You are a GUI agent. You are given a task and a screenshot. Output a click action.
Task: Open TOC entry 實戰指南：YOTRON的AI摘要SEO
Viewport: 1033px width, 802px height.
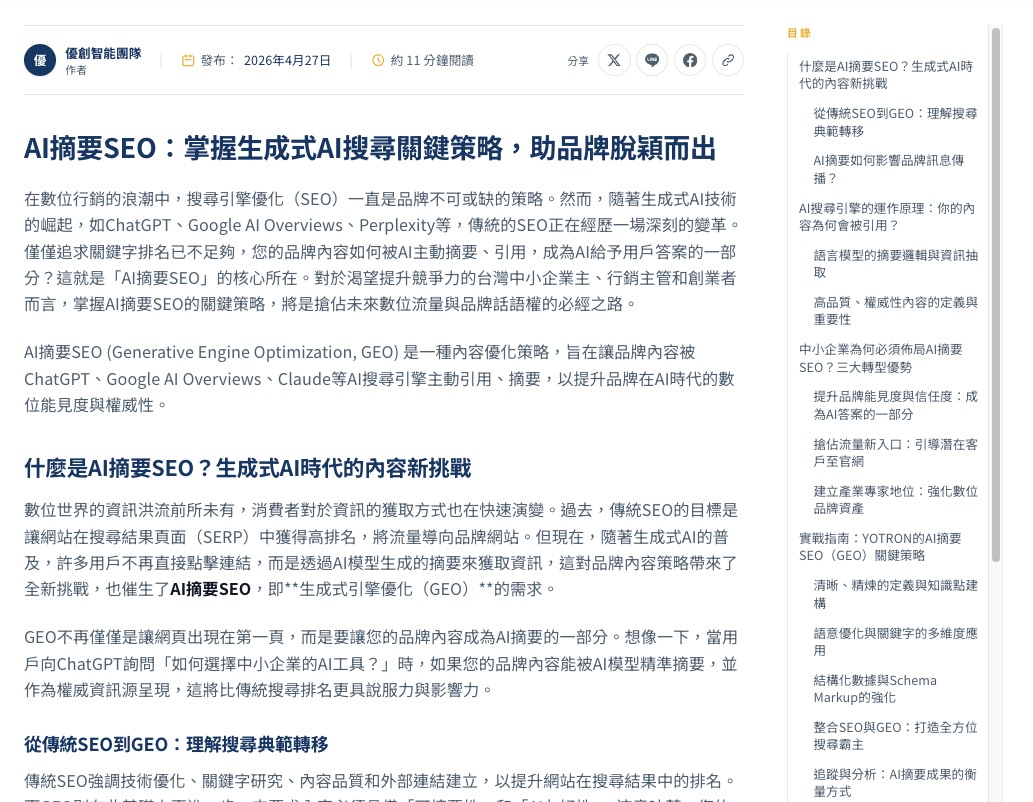(x=880, y=546)
